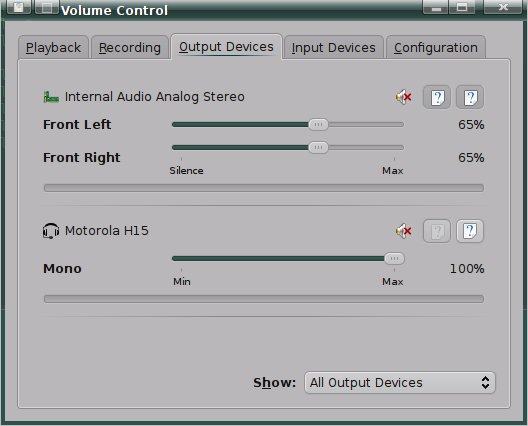
Task: Click Motorola H15's rightmost question-mark button
Action: point(470,231)
